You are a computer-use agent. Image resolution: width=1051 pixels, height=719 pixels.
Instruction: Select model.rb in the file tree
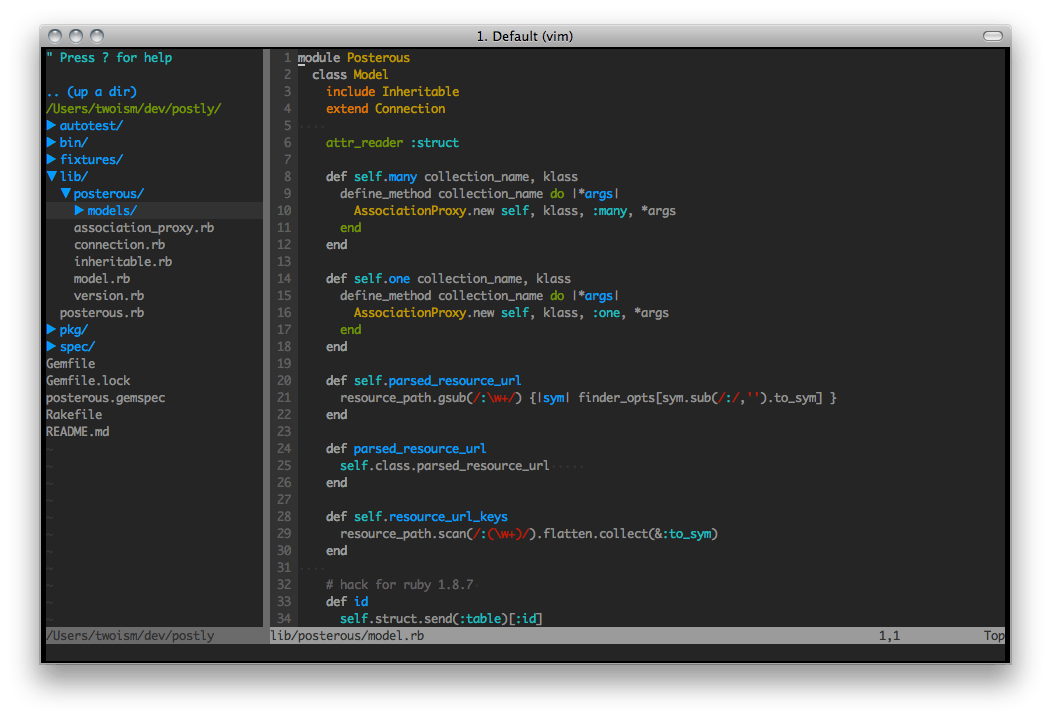102,279
